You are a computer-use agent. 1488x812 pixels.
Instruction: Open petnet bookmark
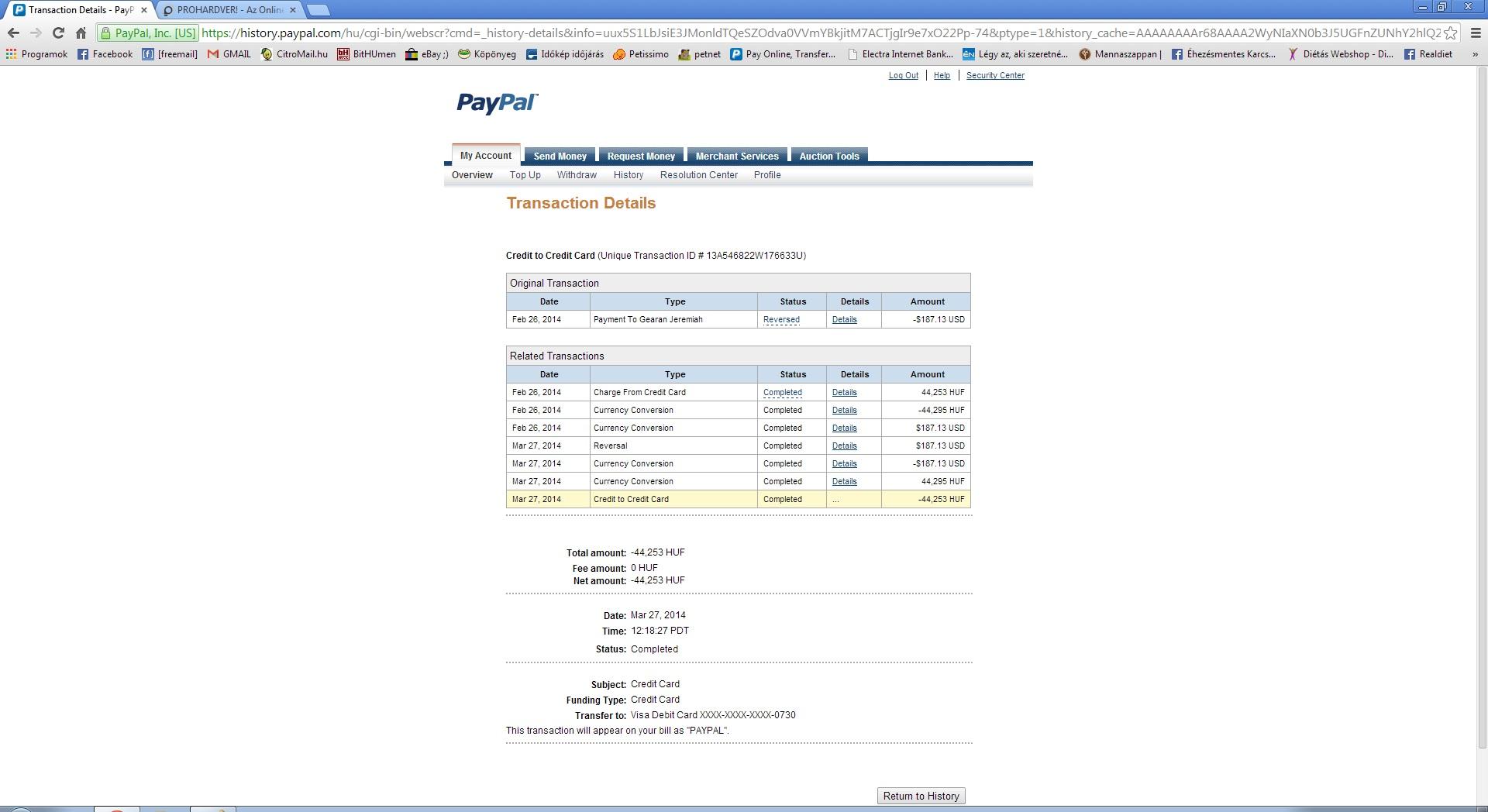click(x=699, y=54)
